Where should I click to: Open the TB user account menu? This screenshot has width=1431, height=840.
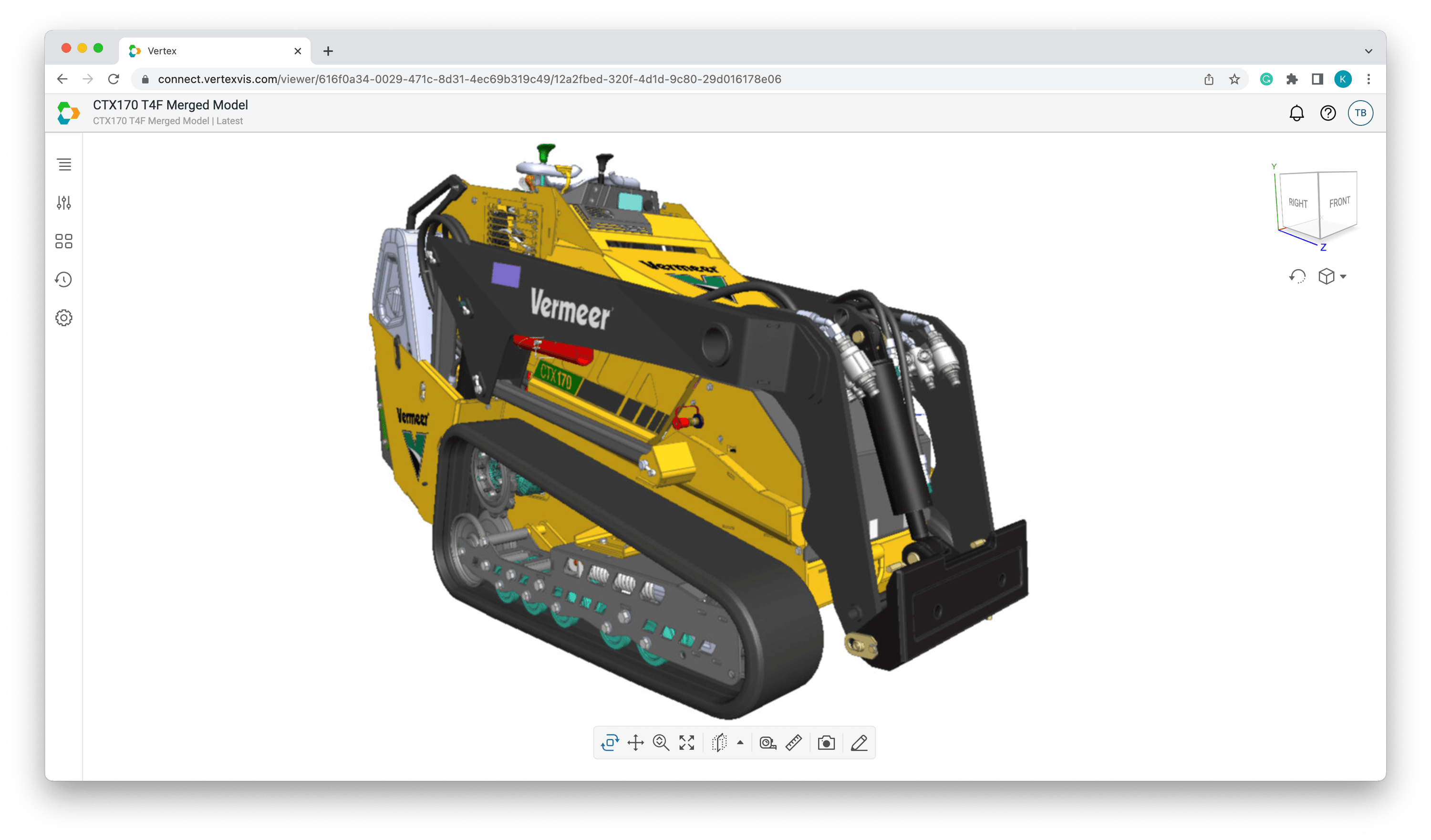tap(1360, 113)
